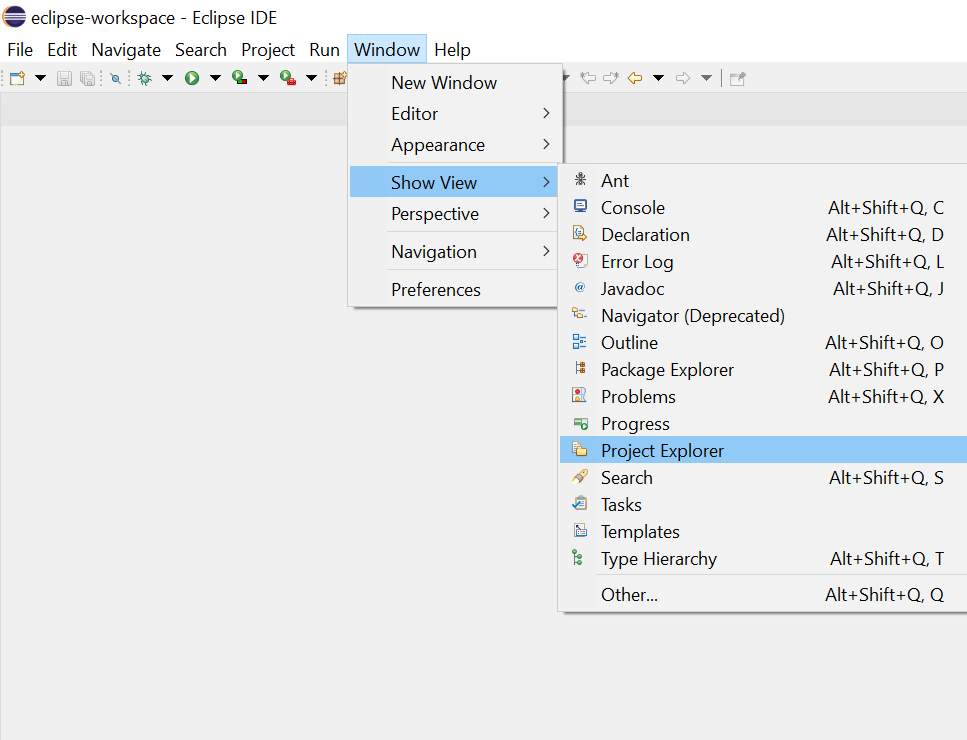This screenshot has height=740, width=967.
Task: Show the Tasks view
Action: point(763,504)
